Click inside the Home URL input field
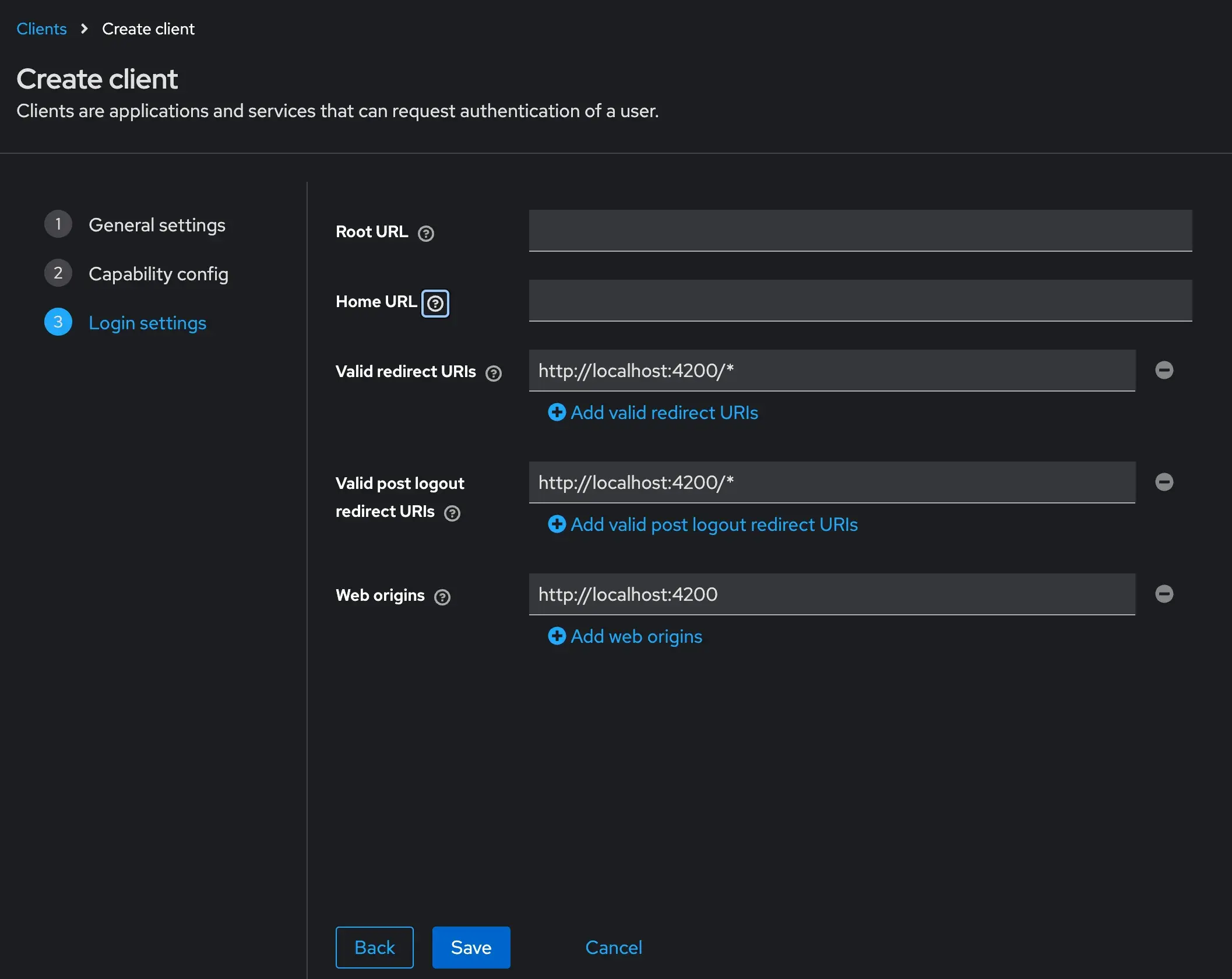1232x979 pixels. (860, 301)
